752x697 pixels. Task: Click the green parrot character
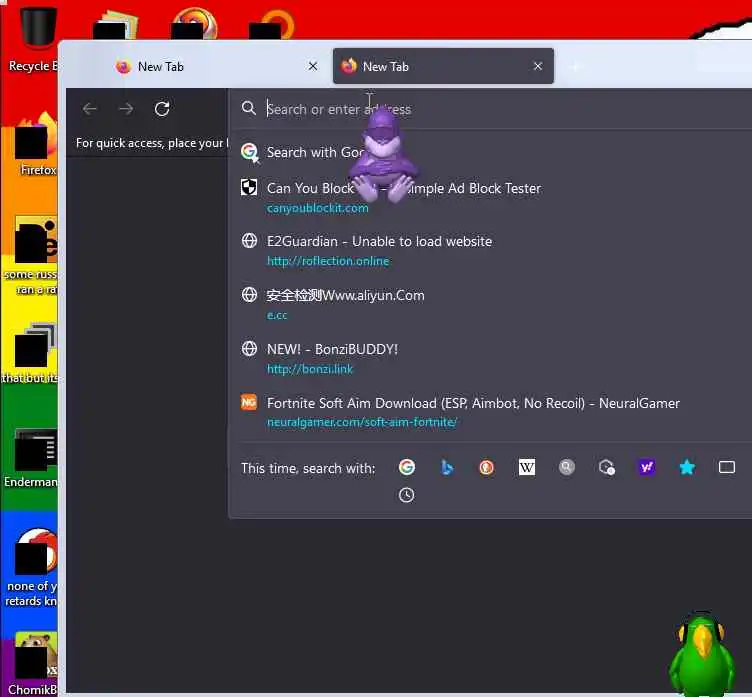tap(702, 653)
